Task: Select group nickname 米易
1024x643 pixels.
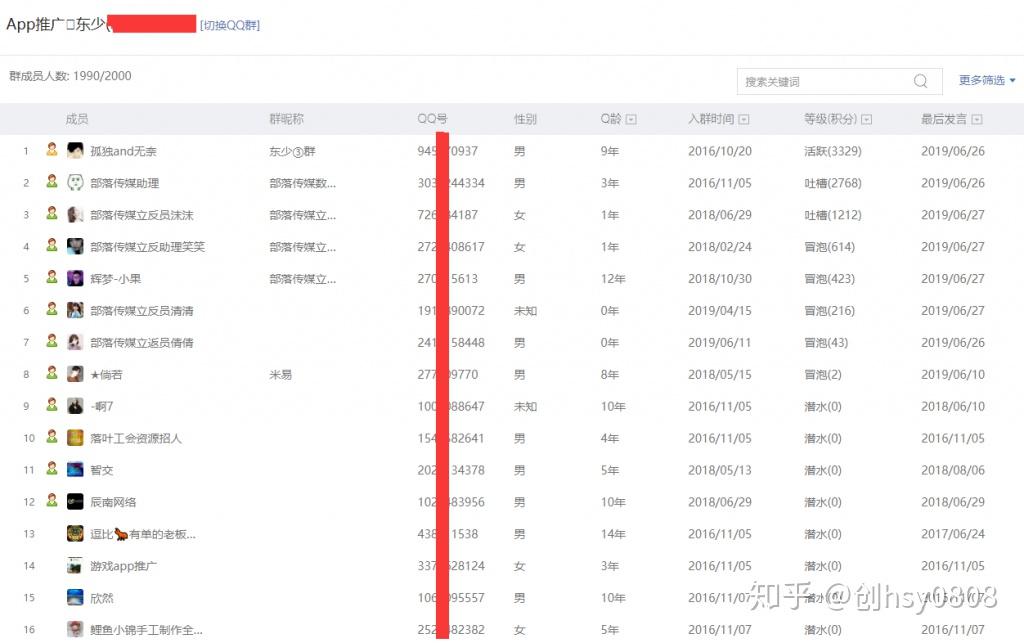Action: pyautogui.click(x=280, y=375)
